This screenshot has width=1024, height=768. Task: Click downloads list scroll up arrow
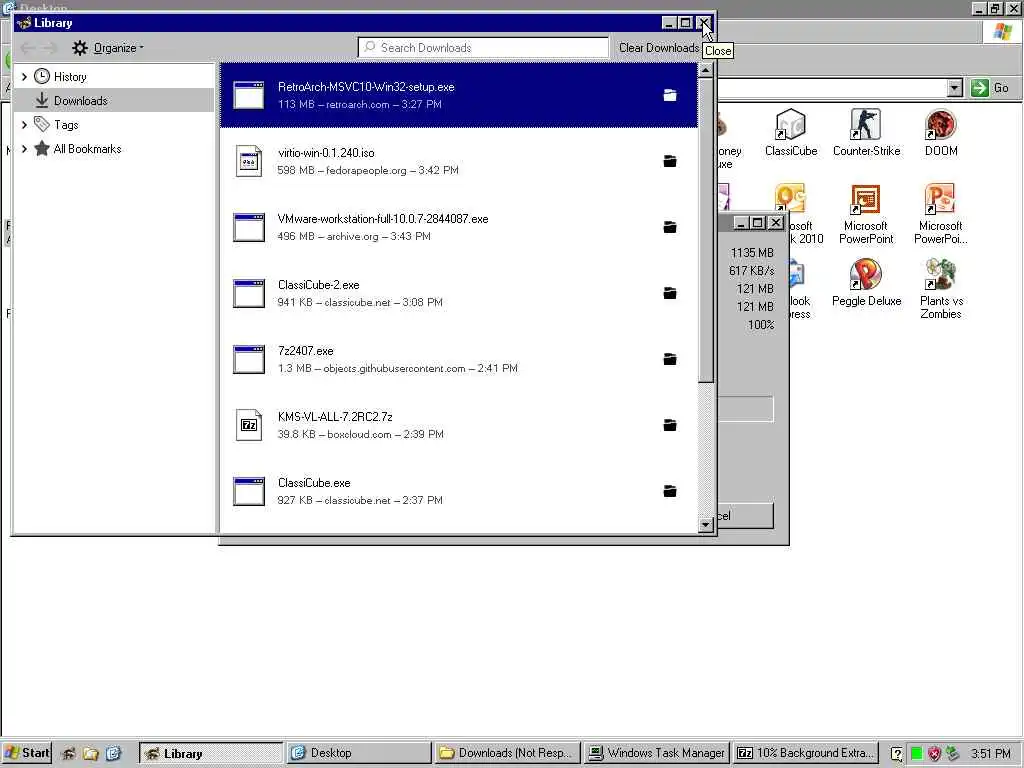(x=705, y=70)
